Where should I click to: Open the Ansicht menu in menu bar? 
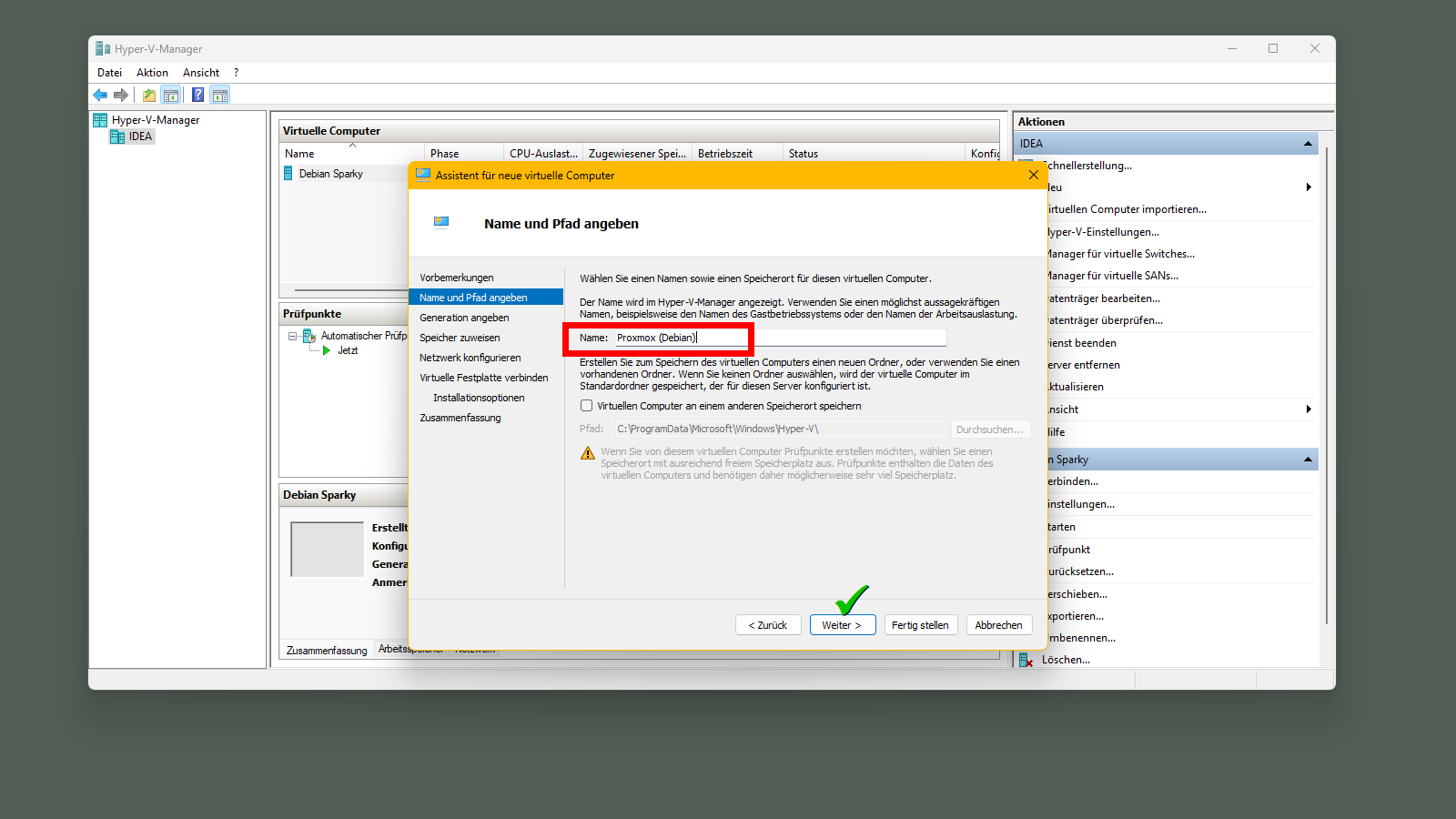[200, 73]
